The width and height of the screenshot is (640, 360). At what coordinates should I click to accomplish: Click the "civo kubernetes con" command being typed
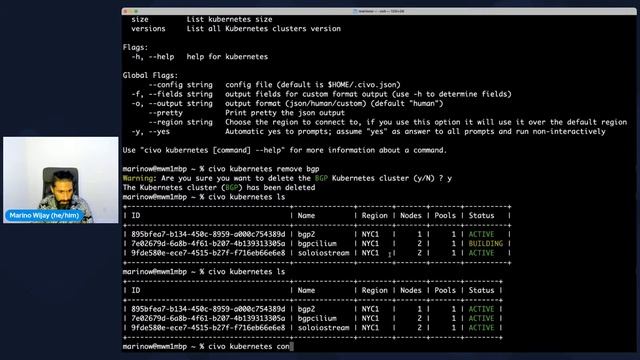249,347
